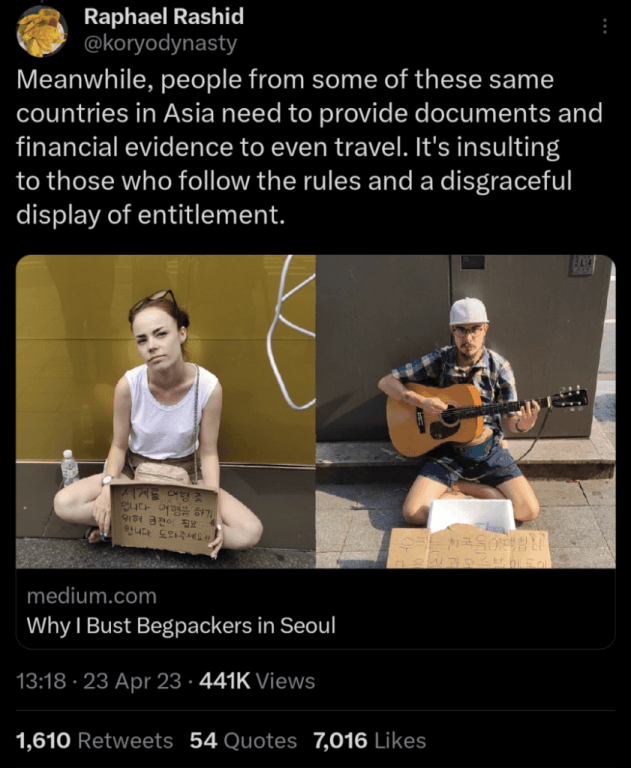Viewport: 631px width, 768px height.
Task: Open the 1,610 Retweets list
Action: [x=95, y=741]
